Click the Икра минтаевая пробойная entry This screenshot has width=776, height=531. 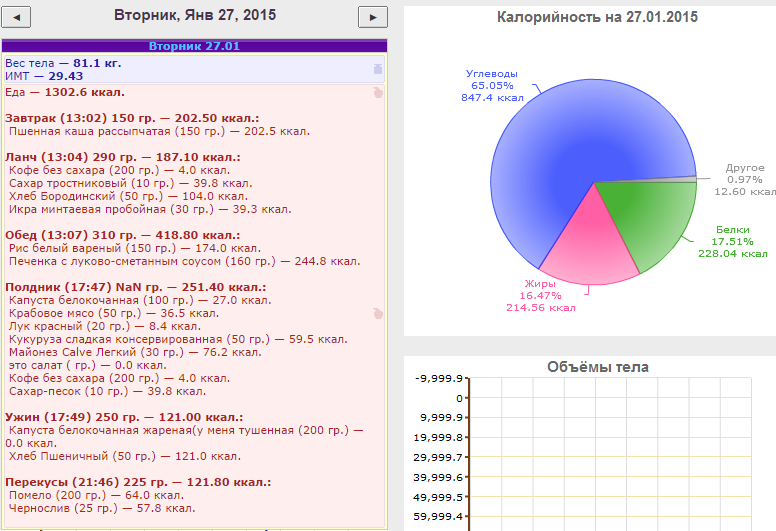(150, 209)
